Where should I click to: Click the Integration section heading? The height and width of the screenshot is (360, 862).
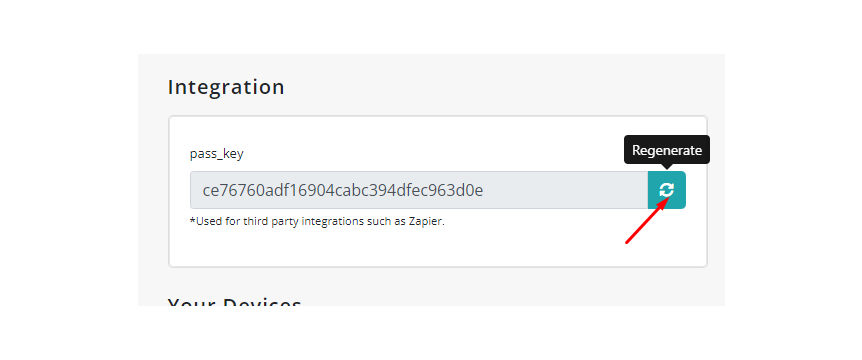pos(226,87)
